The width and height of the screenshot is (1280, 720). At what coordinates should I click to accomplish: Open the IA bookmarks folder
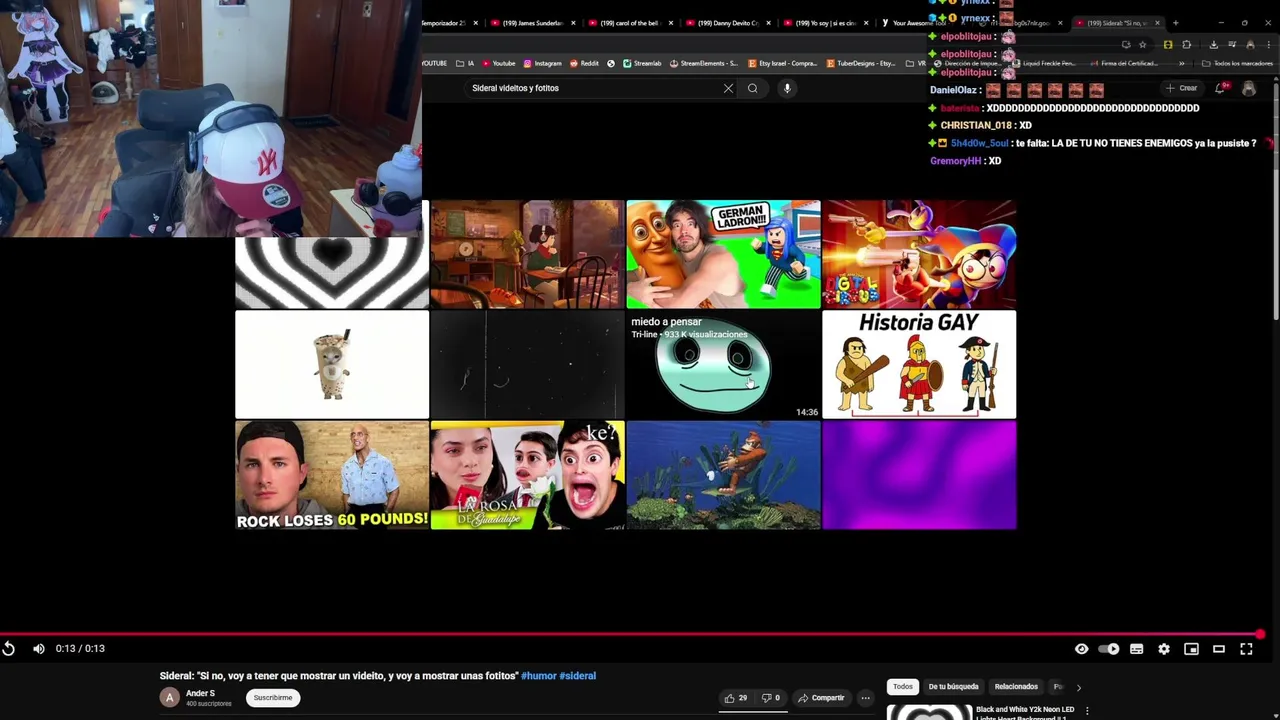coord(464,64)
